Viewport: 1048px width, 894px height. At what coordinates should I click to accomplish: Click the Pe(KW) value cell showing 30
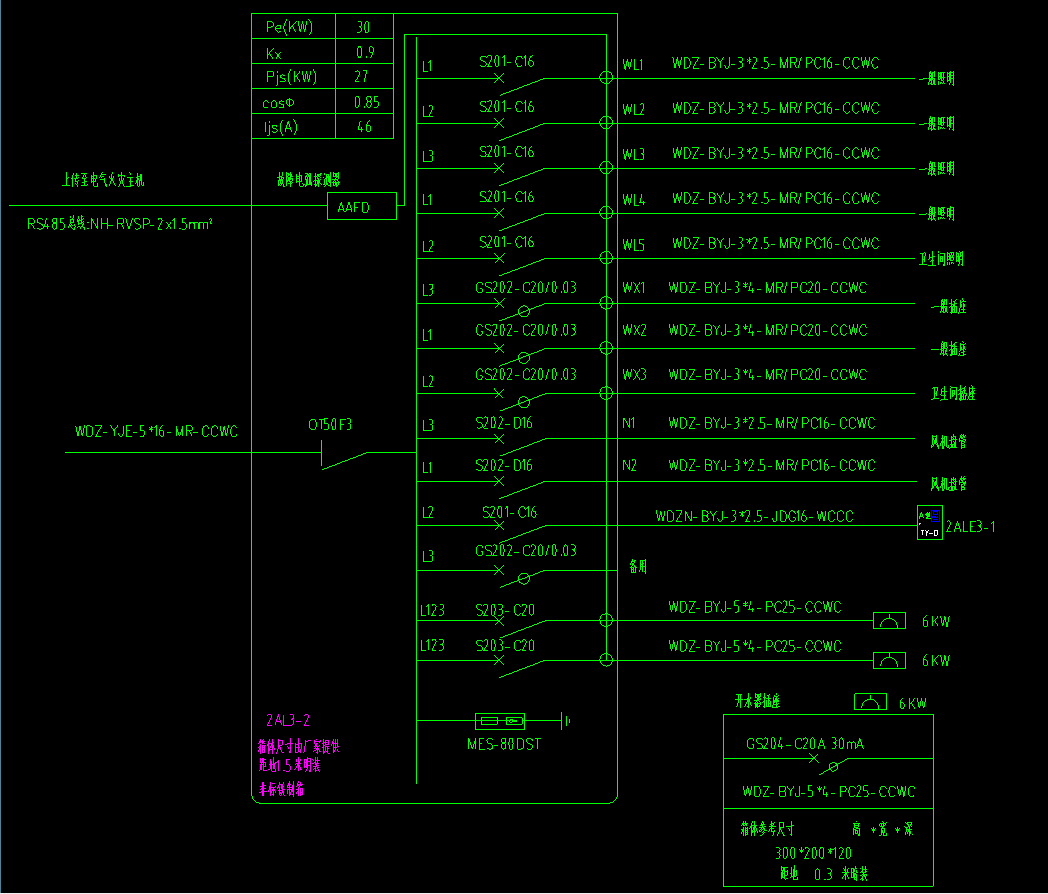point(364,27)
